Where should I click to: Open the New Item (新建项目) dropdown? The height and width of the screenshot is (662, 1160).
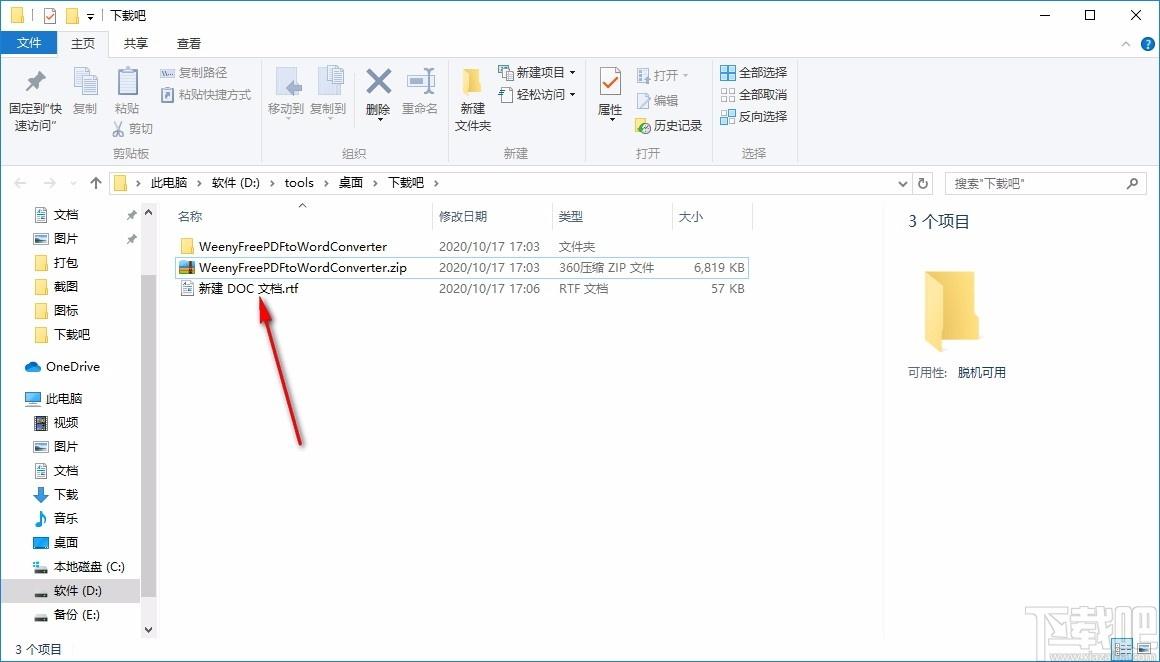(572, 72)
